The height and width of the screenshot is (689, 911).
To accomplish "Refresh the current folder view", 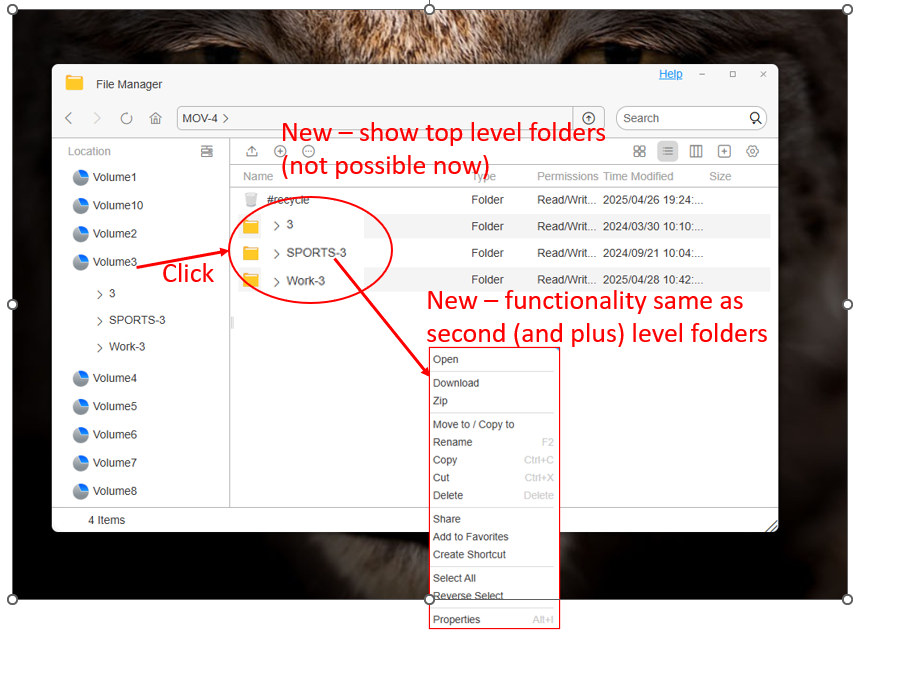I will point(126,119).
